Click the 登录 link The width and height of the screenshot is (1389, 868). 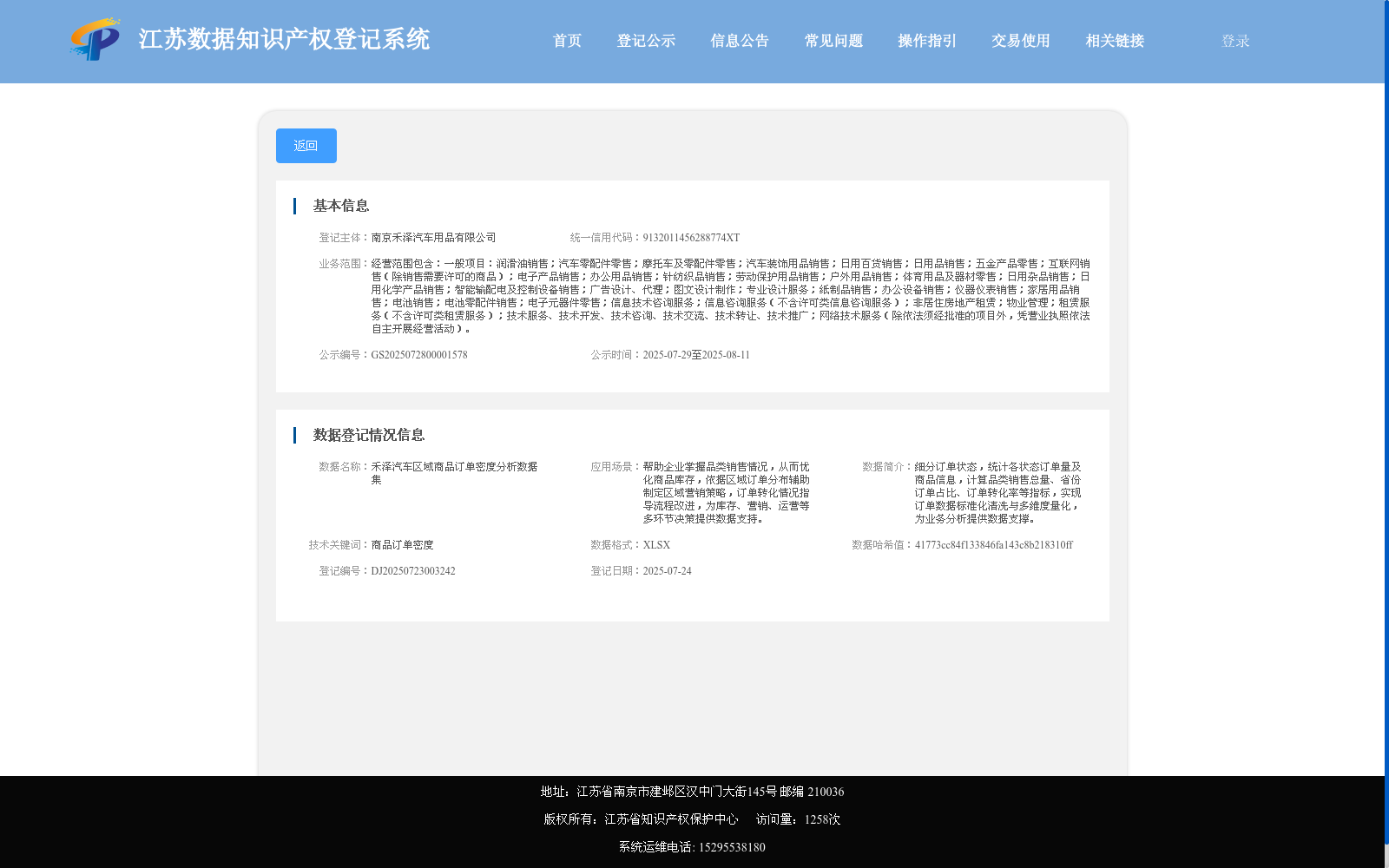1235,41
